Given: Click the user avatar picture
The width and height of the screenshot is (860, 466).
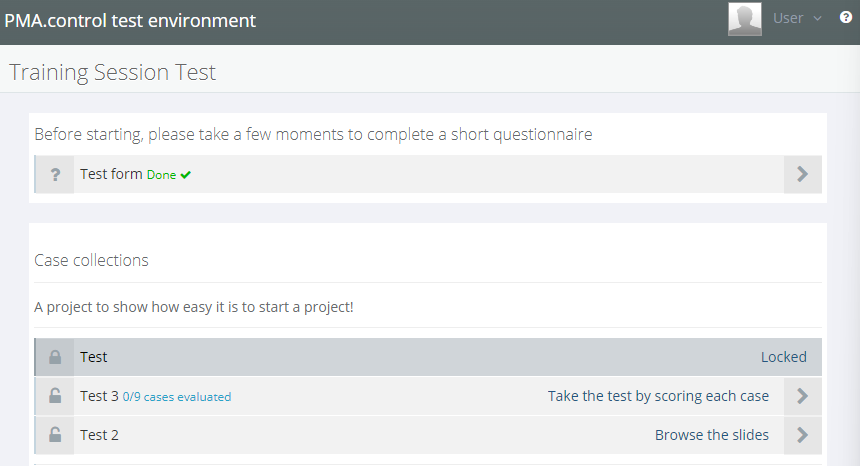Looking at the screenshot, I should [745, 19].
